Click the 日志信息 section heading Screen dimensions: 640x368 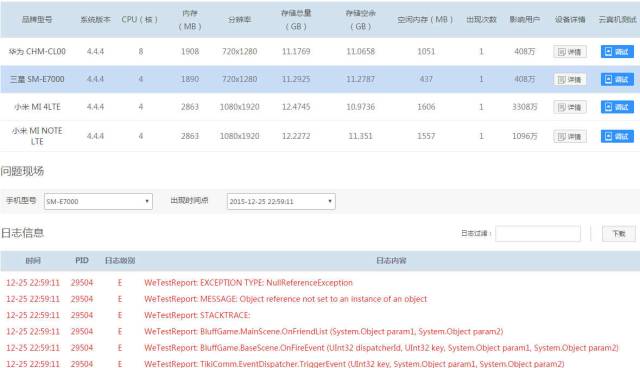22,233
